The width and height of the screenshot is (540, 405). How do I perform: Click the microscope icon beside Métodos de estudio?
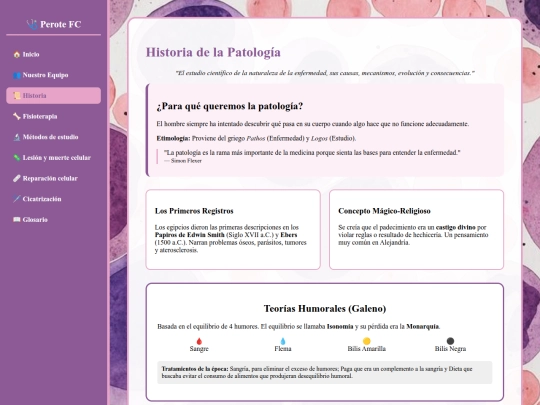[17, 137]
